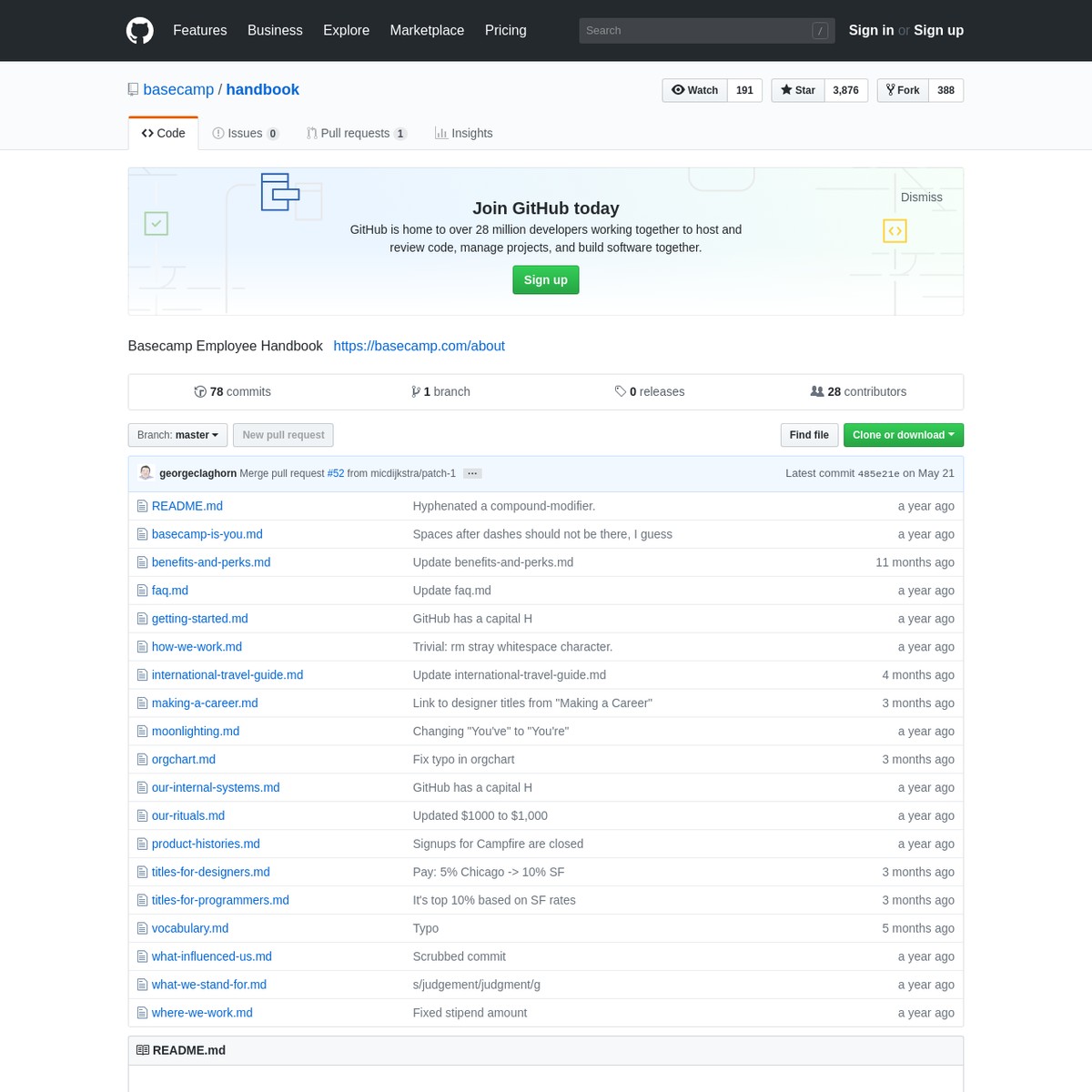Open Features in the top navigation

tap(200, 30)
